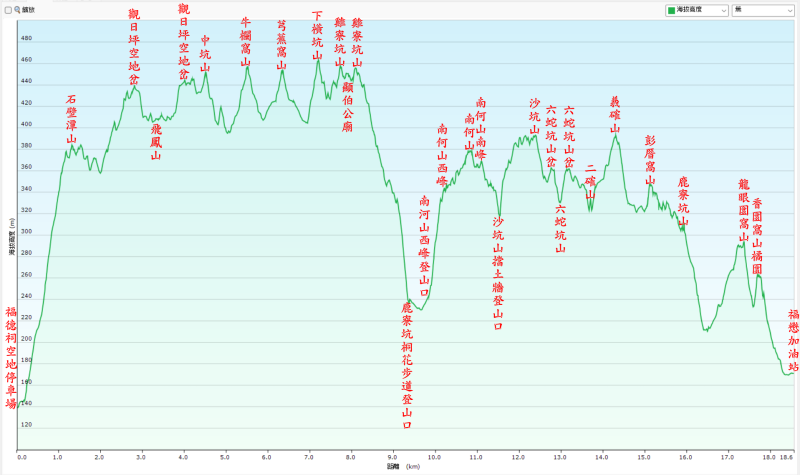The image size is (800, 475).
Task: Click the 義確山 peak label
Action: coord(615,115)
